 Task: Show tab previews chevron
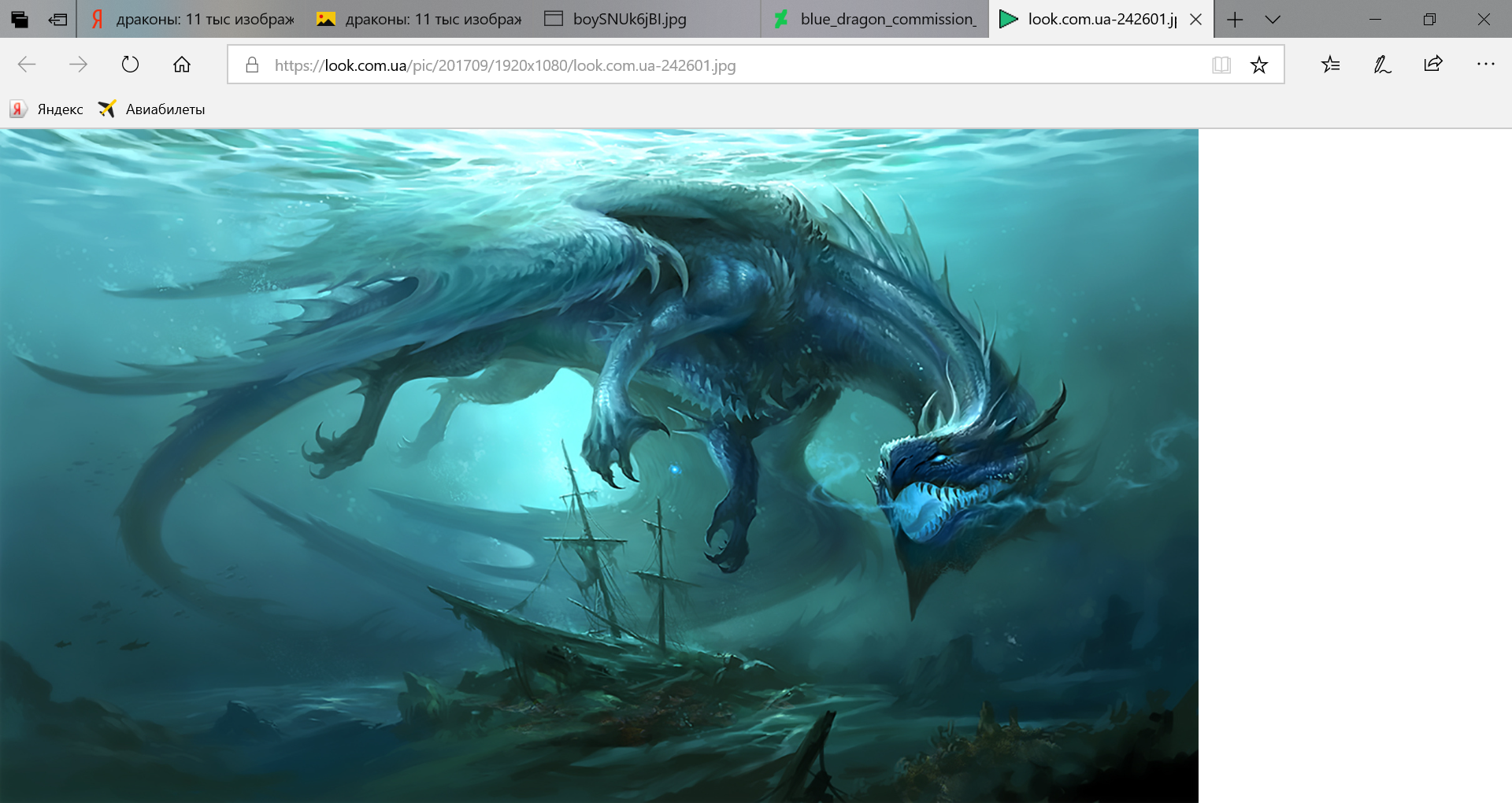point(1273,20)
